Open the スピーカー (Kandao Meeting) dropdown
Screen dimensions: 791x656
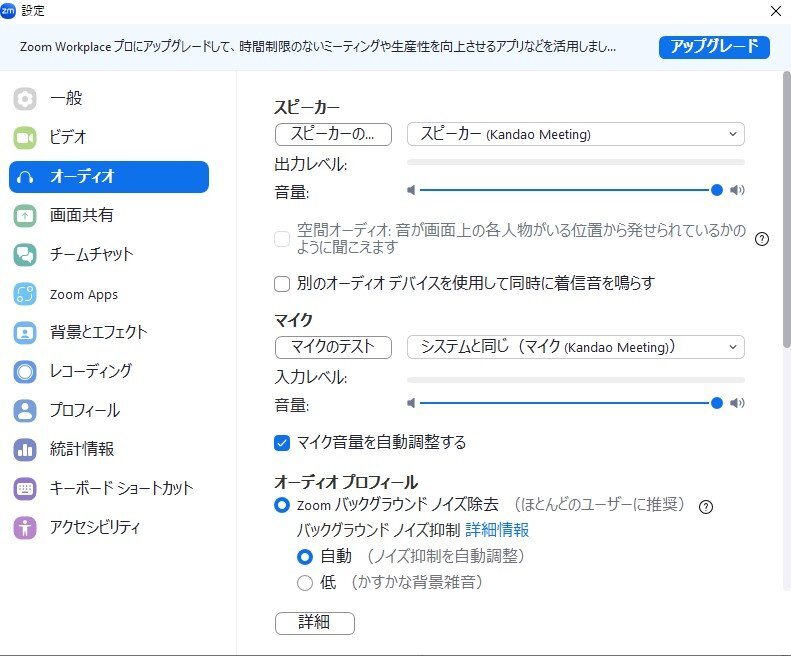(576, 134)
